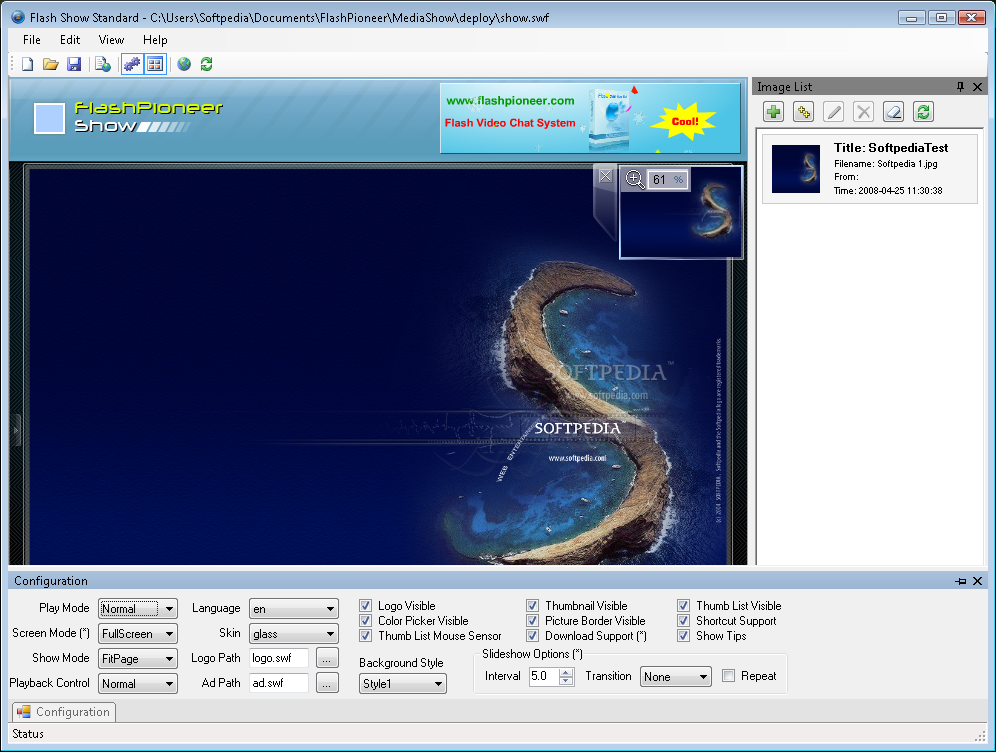Click the Interval value field
This screenshot has height=752, width=996.
click(544, 676)
